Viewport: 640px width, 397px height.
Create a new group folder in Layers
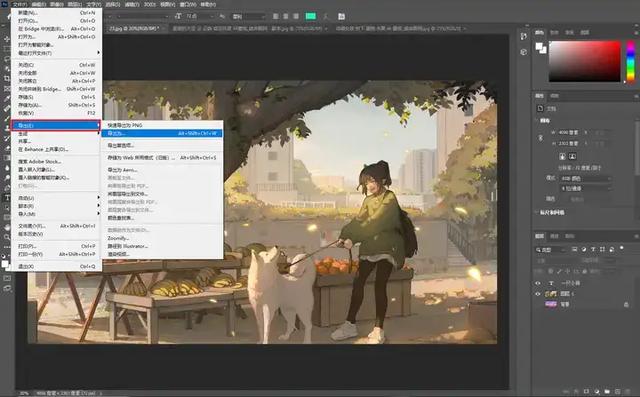click(x=607, y=391)
